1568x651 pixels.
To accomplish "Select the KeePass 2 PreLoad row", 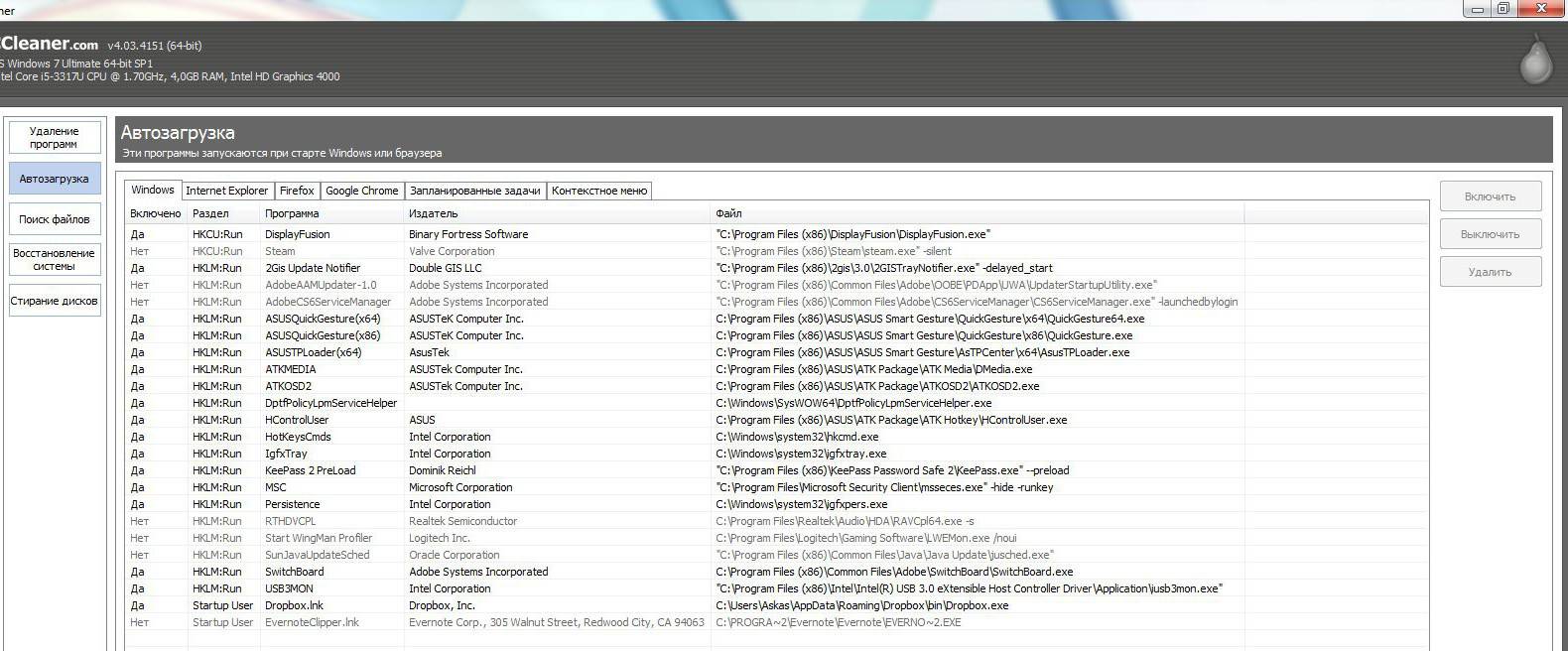I will tap(310, 470).
